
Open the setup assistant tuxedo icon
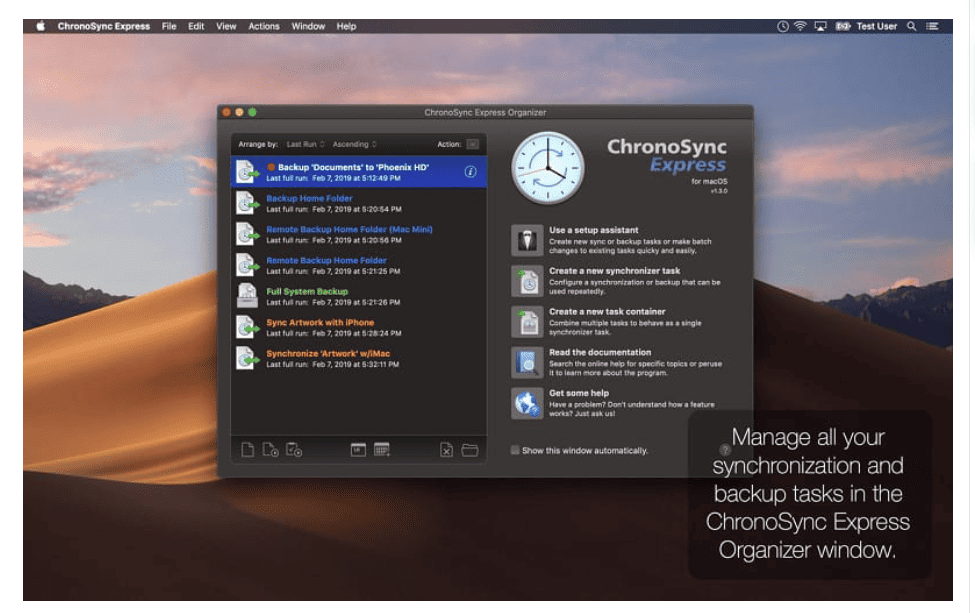[x=527, y=240]
